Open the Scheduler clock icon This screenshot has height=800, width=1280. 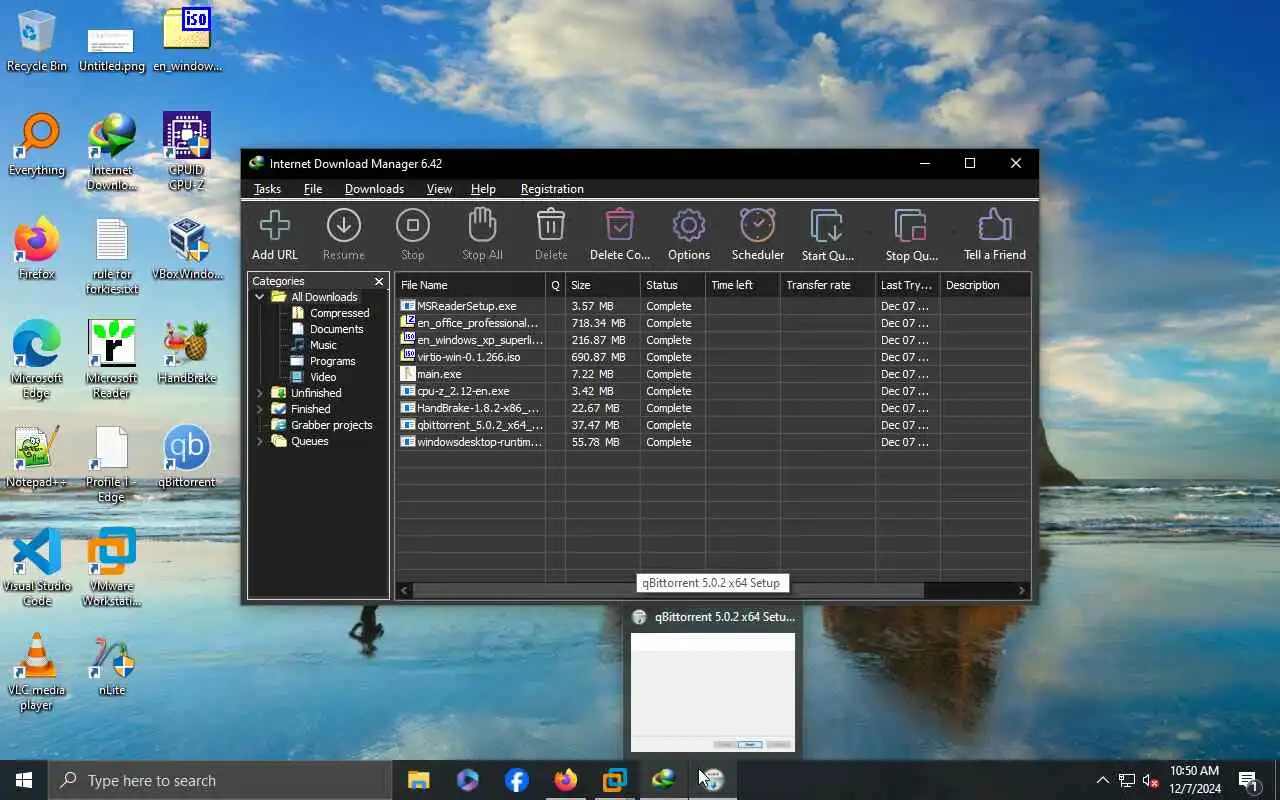point(758,226)
